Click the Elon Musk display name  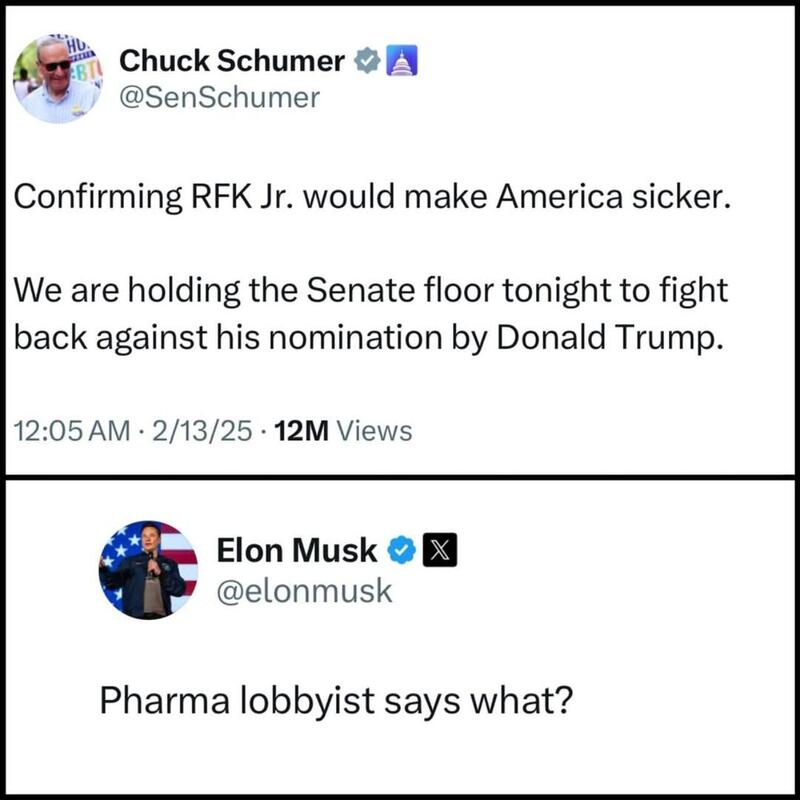298,550
